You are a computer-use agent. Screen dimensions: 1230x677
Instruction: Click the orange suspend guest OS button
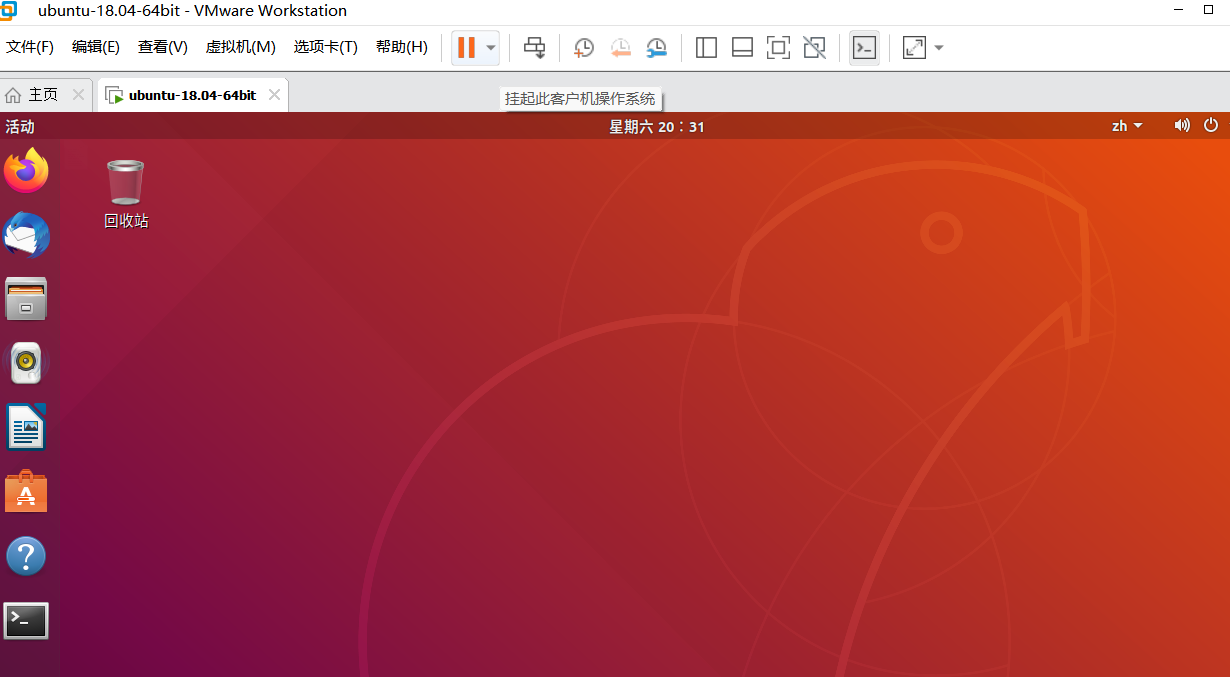pos(466,47)
